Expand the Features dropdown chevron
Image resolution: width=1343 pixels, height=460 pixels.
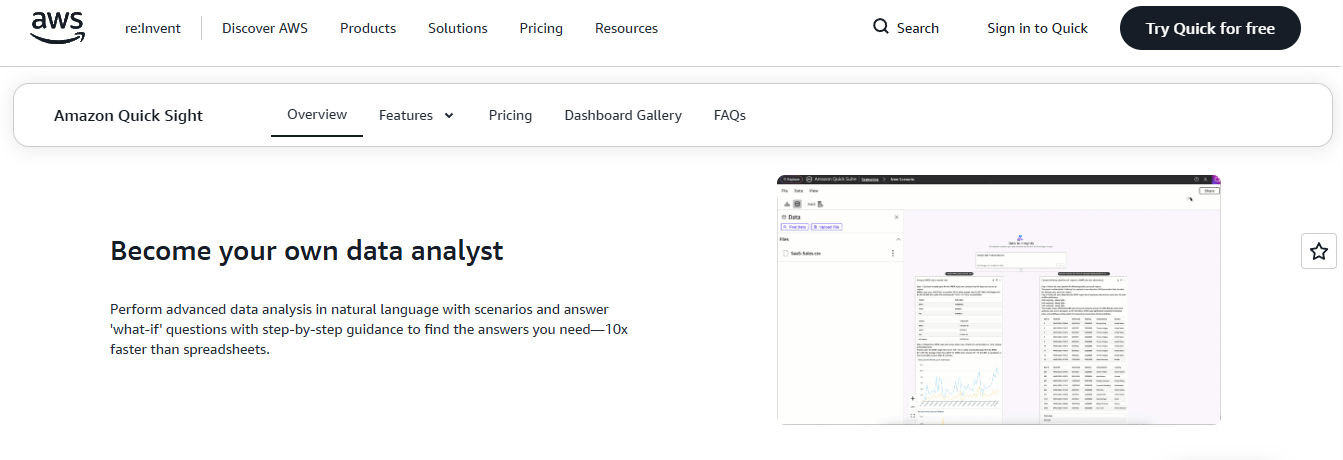449,116
